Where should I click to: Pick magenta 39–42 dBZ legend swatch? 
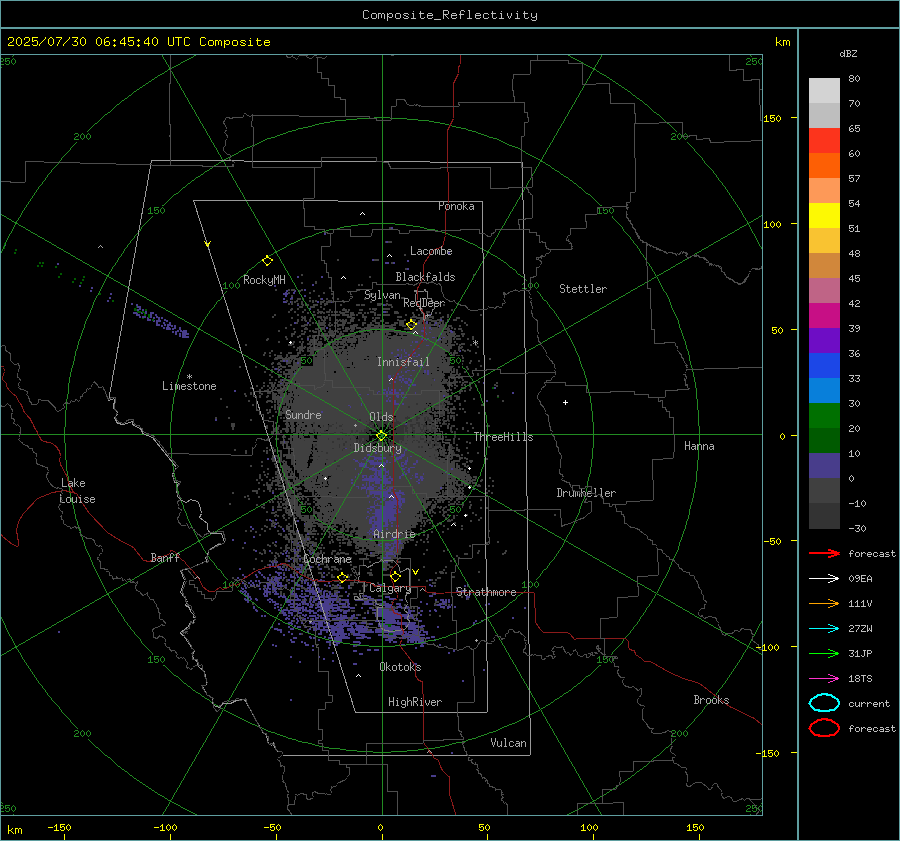[x=824, y=316]
